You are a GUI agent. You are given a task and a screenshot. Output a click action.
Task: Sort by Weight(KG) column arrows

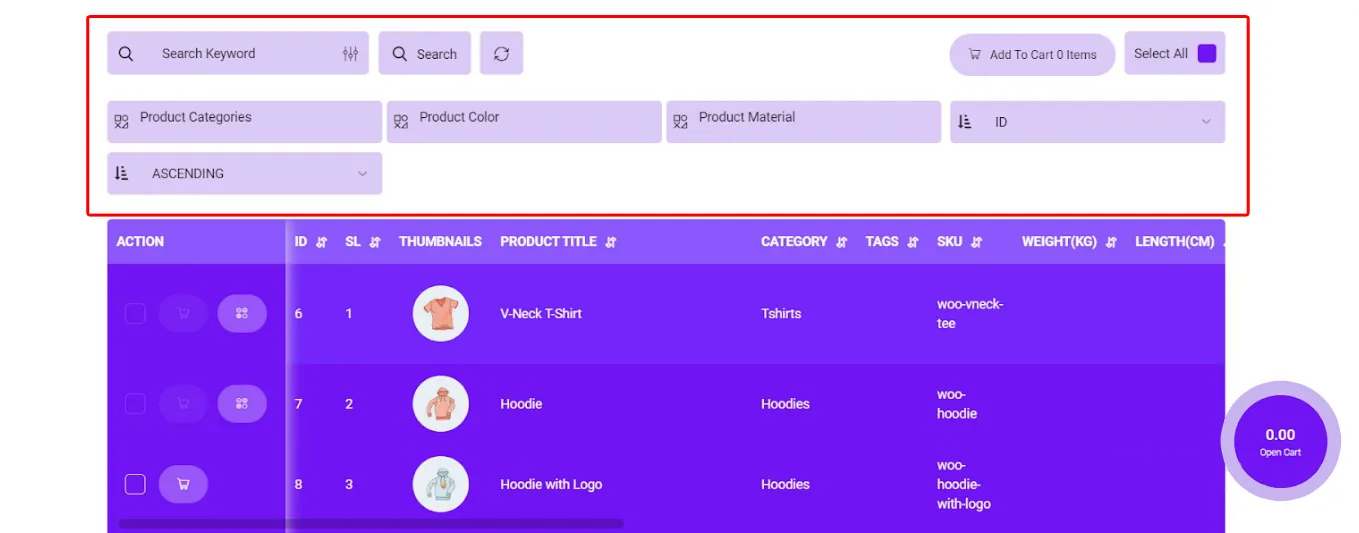1111,242
